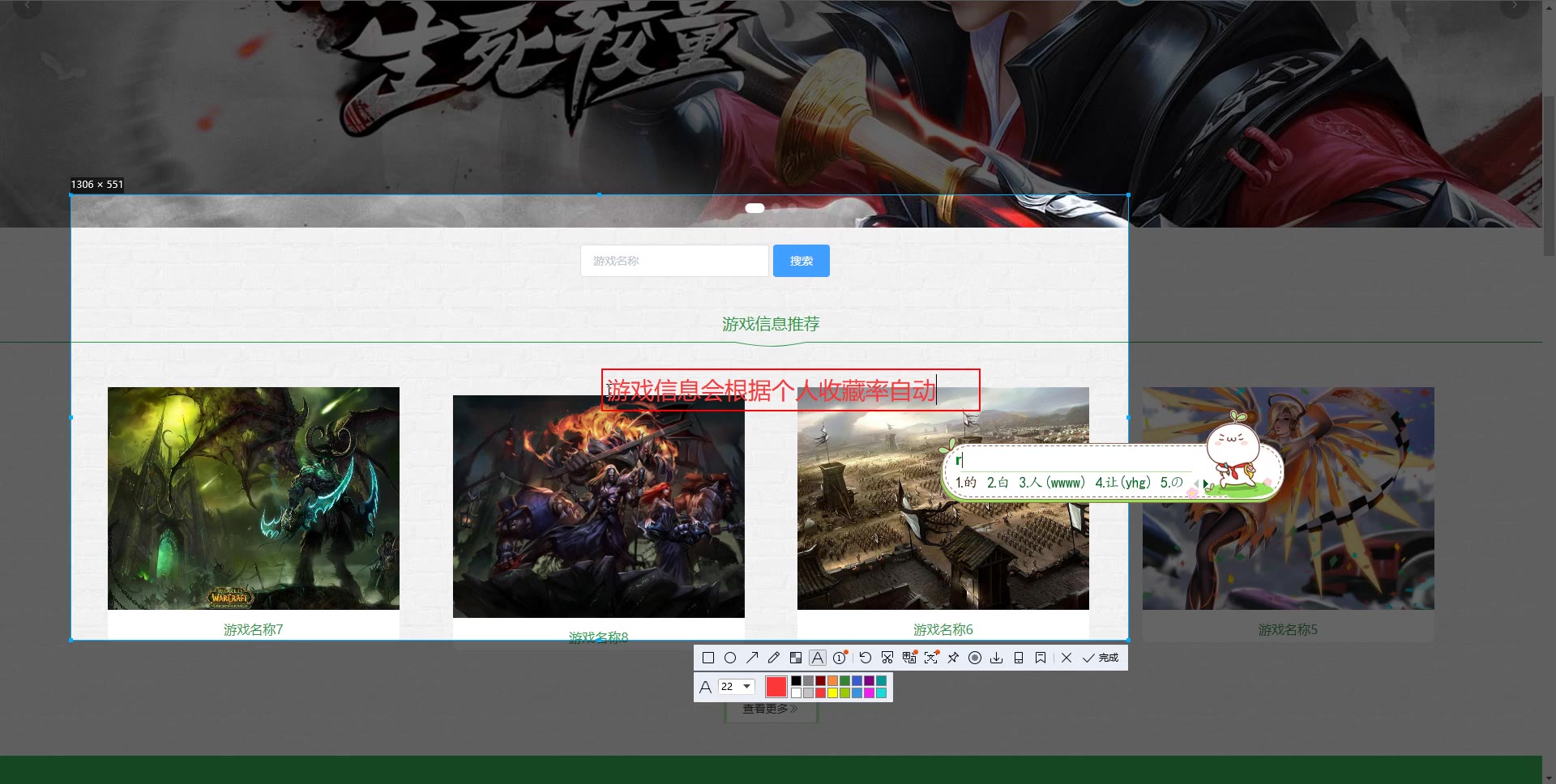Click the OCR text recognition icon
Viewport: 1556px width, 784px height.
point(931,658)
